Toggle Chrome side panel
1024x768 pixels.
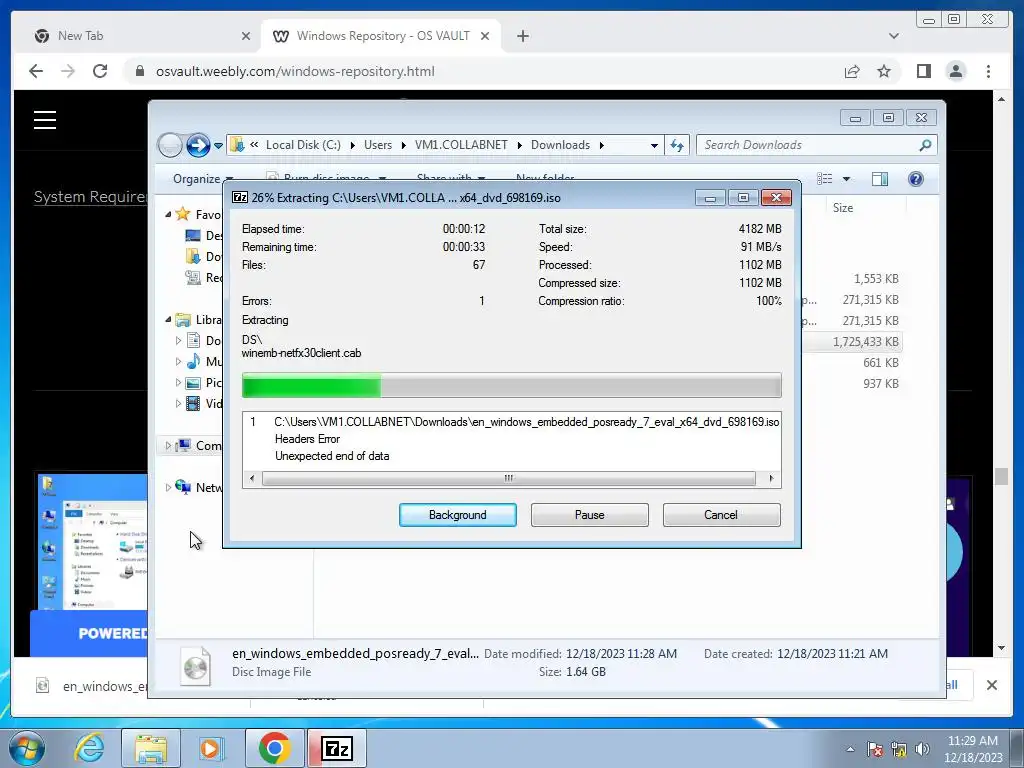(923, 71)
